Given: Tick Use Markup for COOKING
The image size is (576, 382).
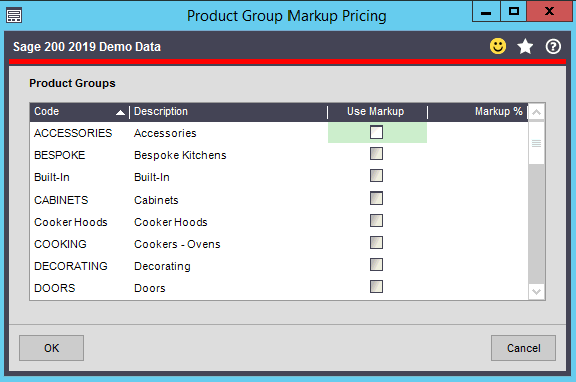Looking at the screenshot, I should click(376, 243).
